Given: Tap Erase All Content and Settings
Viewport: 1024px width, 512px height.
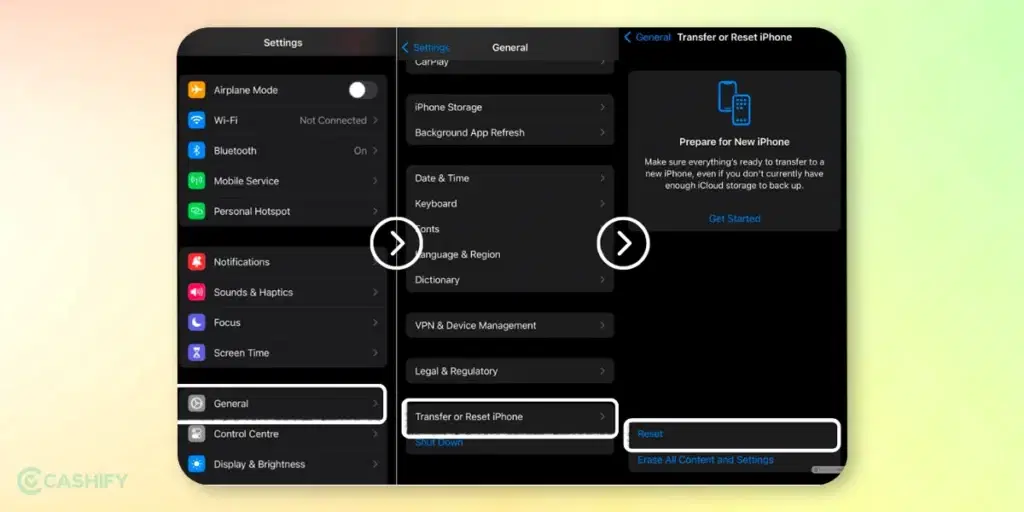Looking at the screenshot, I should (x=705, y=460).
